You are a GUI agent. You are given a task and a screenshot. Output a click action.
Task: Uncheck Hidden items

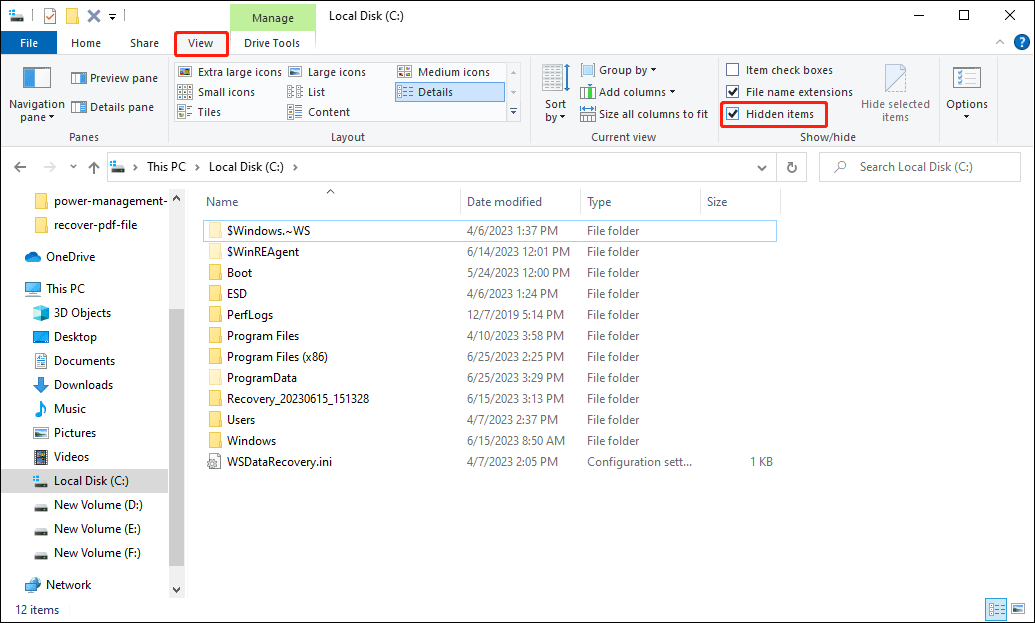coord(770,114)
